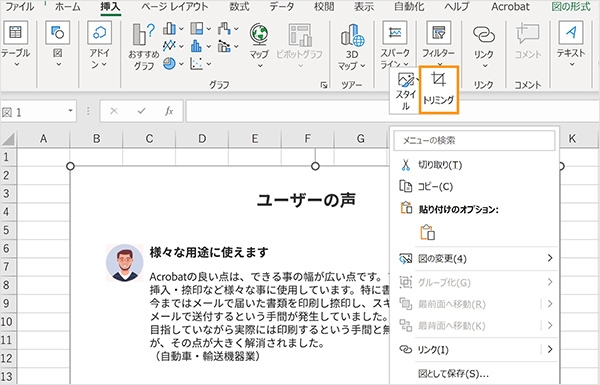
Task: Click the top-center resize handle of the picture
Action: tap(315, 166)
